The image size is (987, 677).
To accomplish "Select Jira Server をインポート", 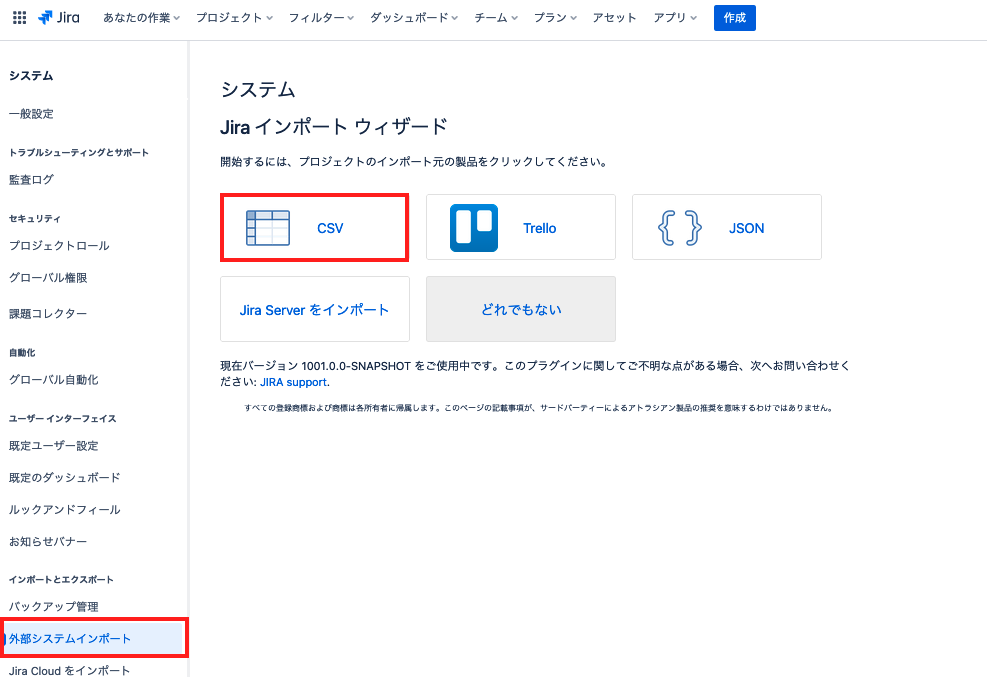I will (315, 309).
